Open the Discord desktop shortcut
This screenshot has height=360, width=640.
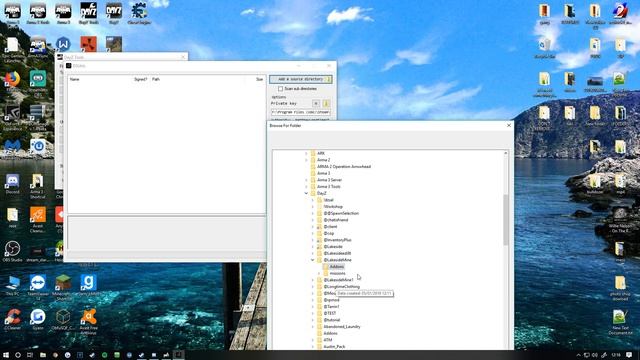(12, 184)
